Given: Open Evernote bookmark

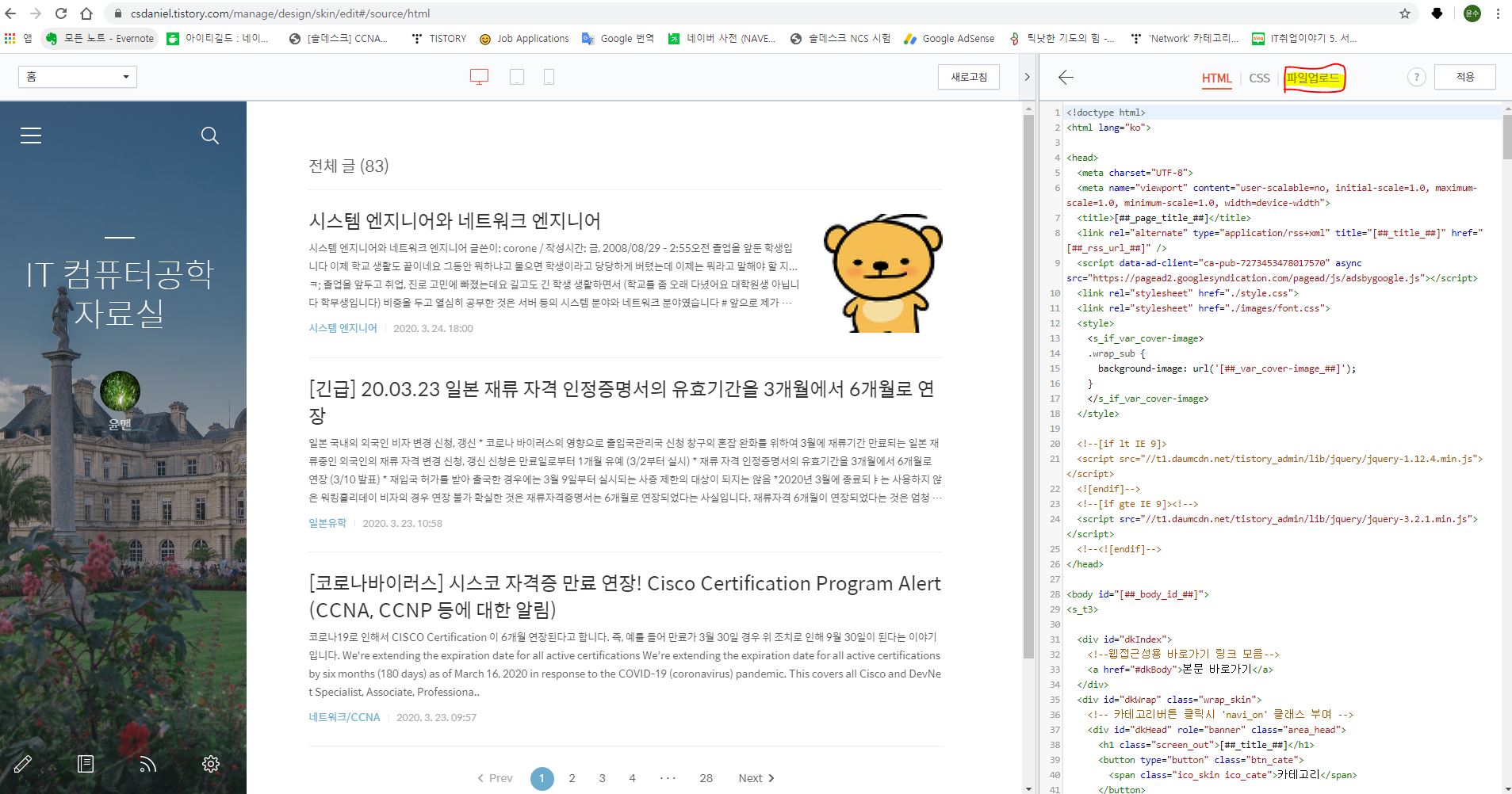Looking at the screenshot, I should [x=100, y=38].
